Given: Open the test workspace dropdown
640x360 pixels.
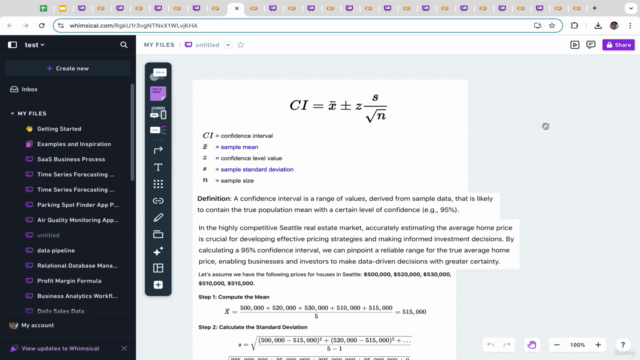Looking at the screenshot, I should click(x=34, y=45).
